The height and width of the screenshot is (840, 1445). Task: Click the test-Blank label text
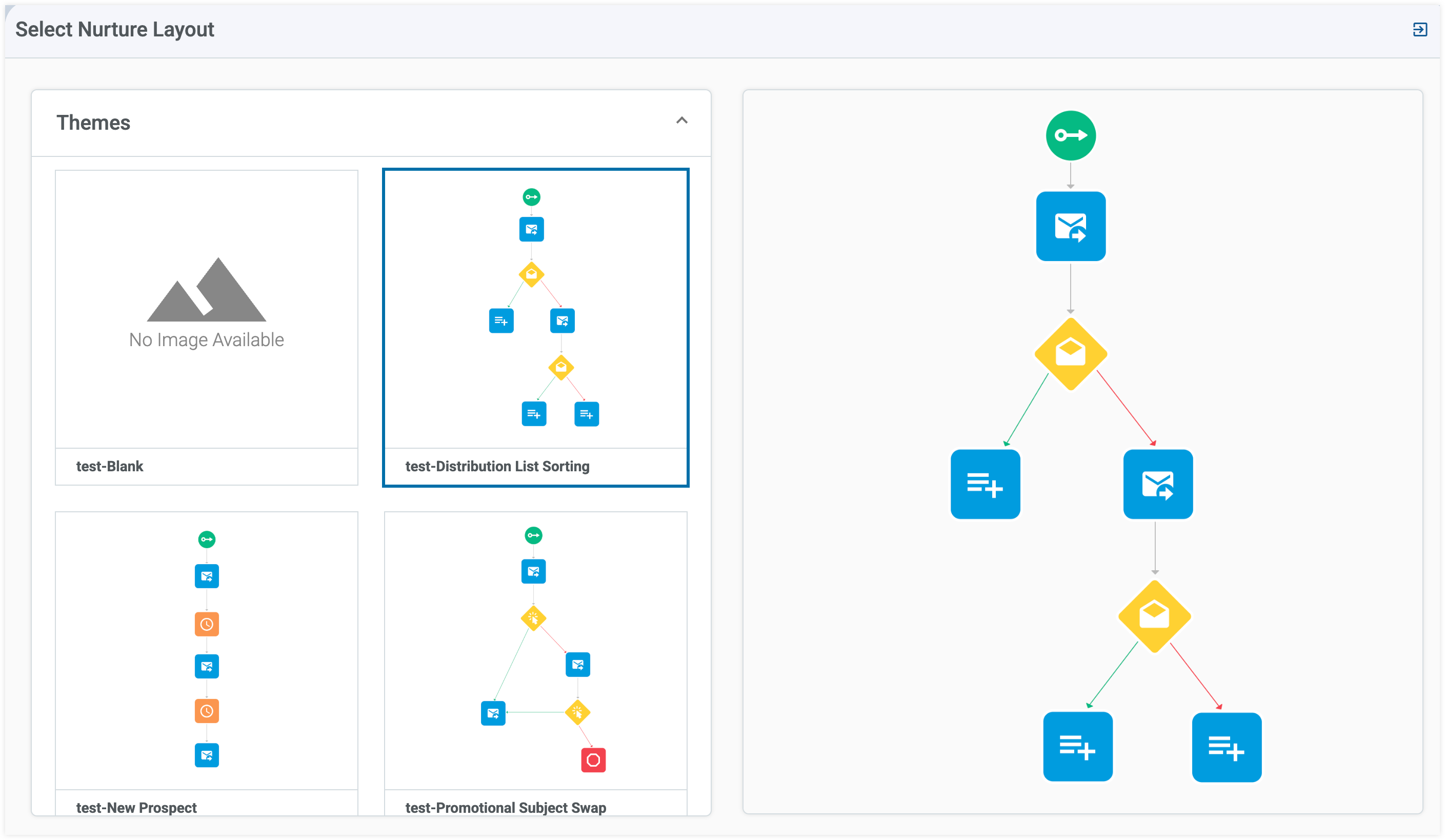point(110,466)
